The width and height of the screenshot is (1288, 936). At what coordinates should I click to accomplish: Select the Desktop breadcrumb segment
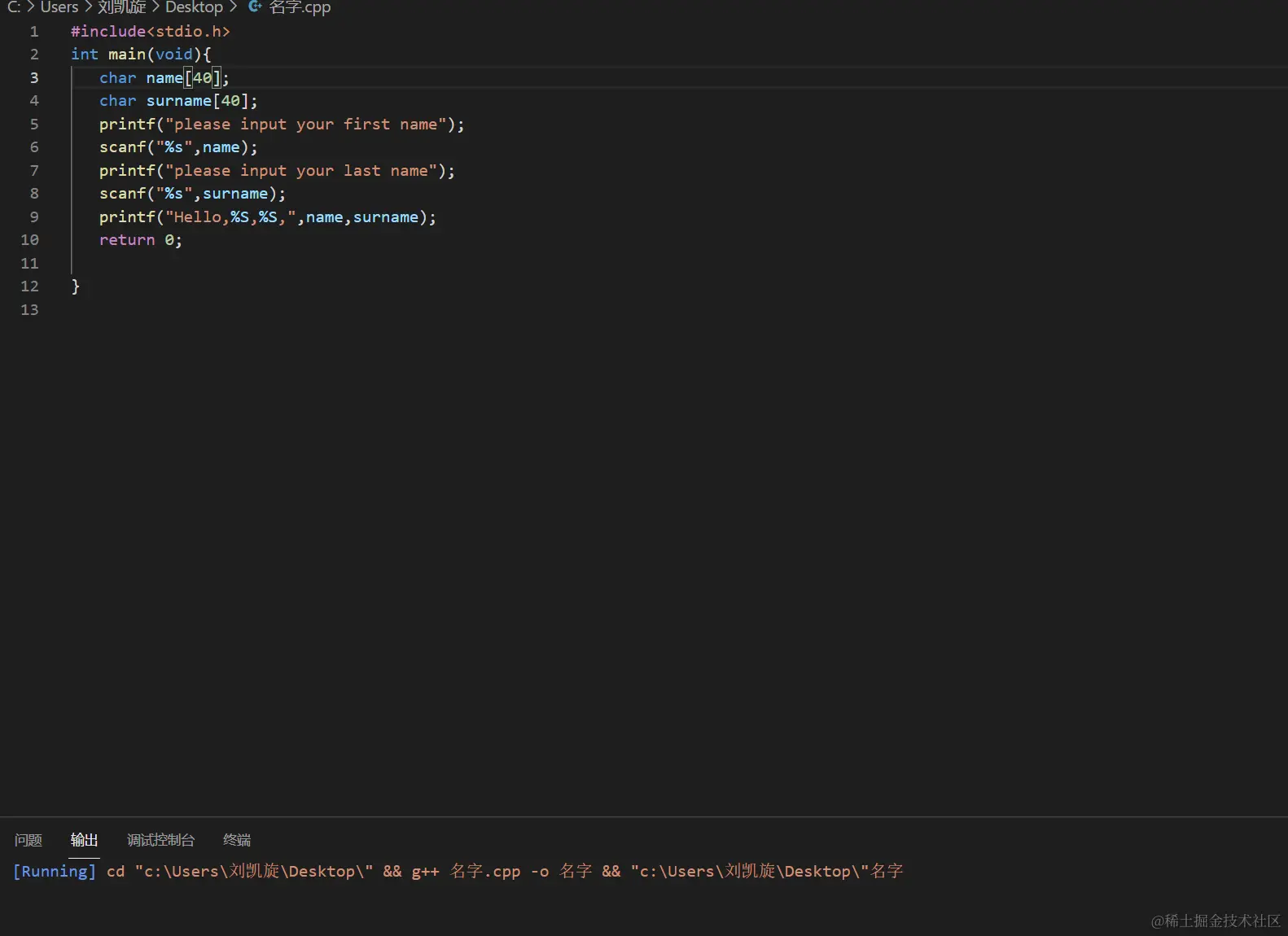(194, 7)
